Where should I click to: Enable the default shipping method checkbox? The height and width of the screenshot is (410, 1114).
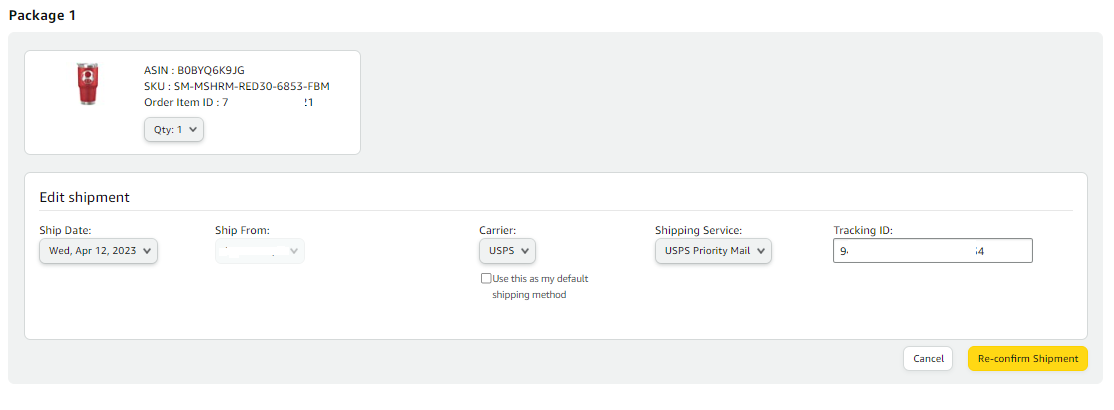point(486,279)
